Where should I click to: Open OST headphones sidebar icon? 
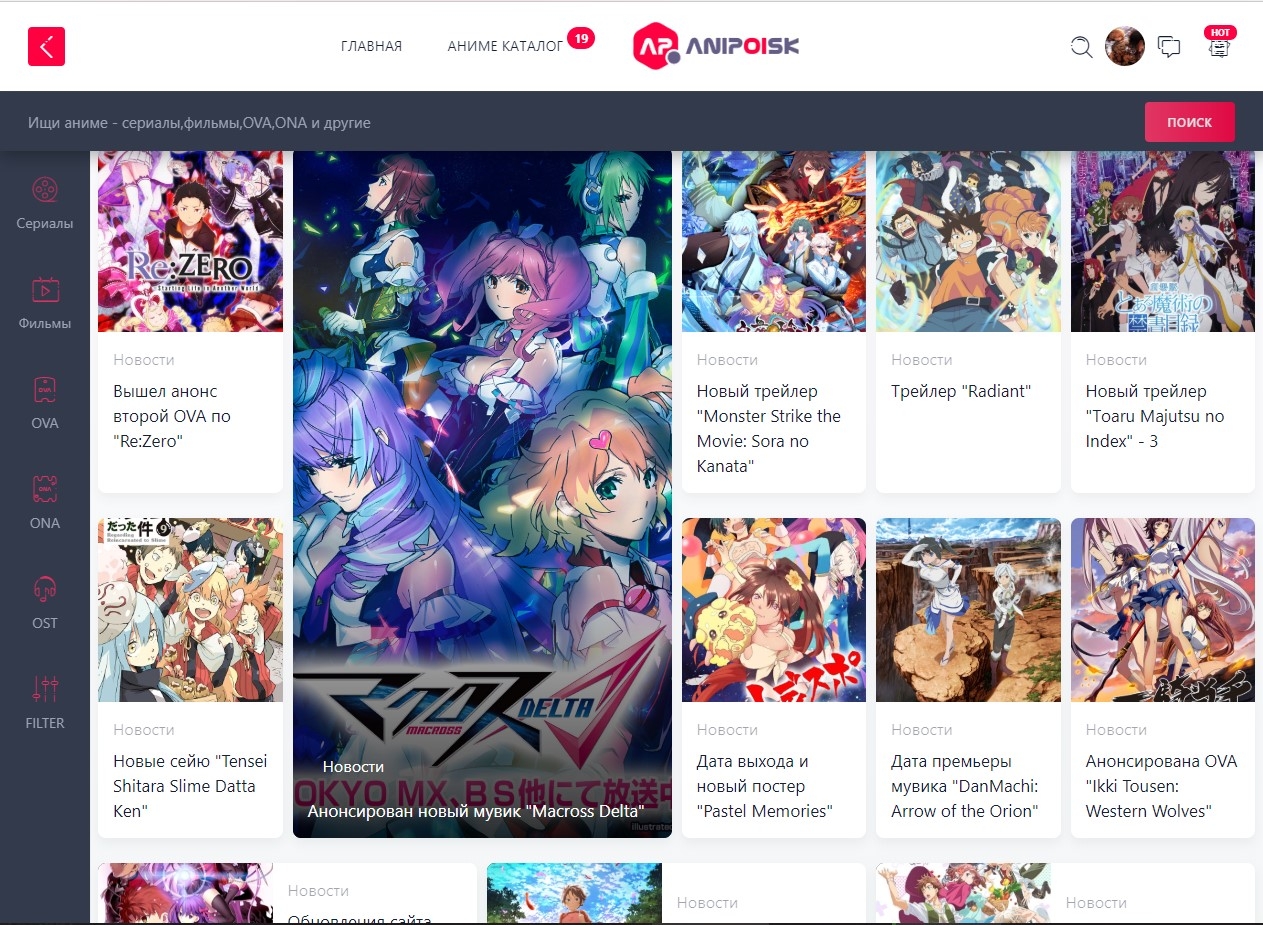pos(45,589)
